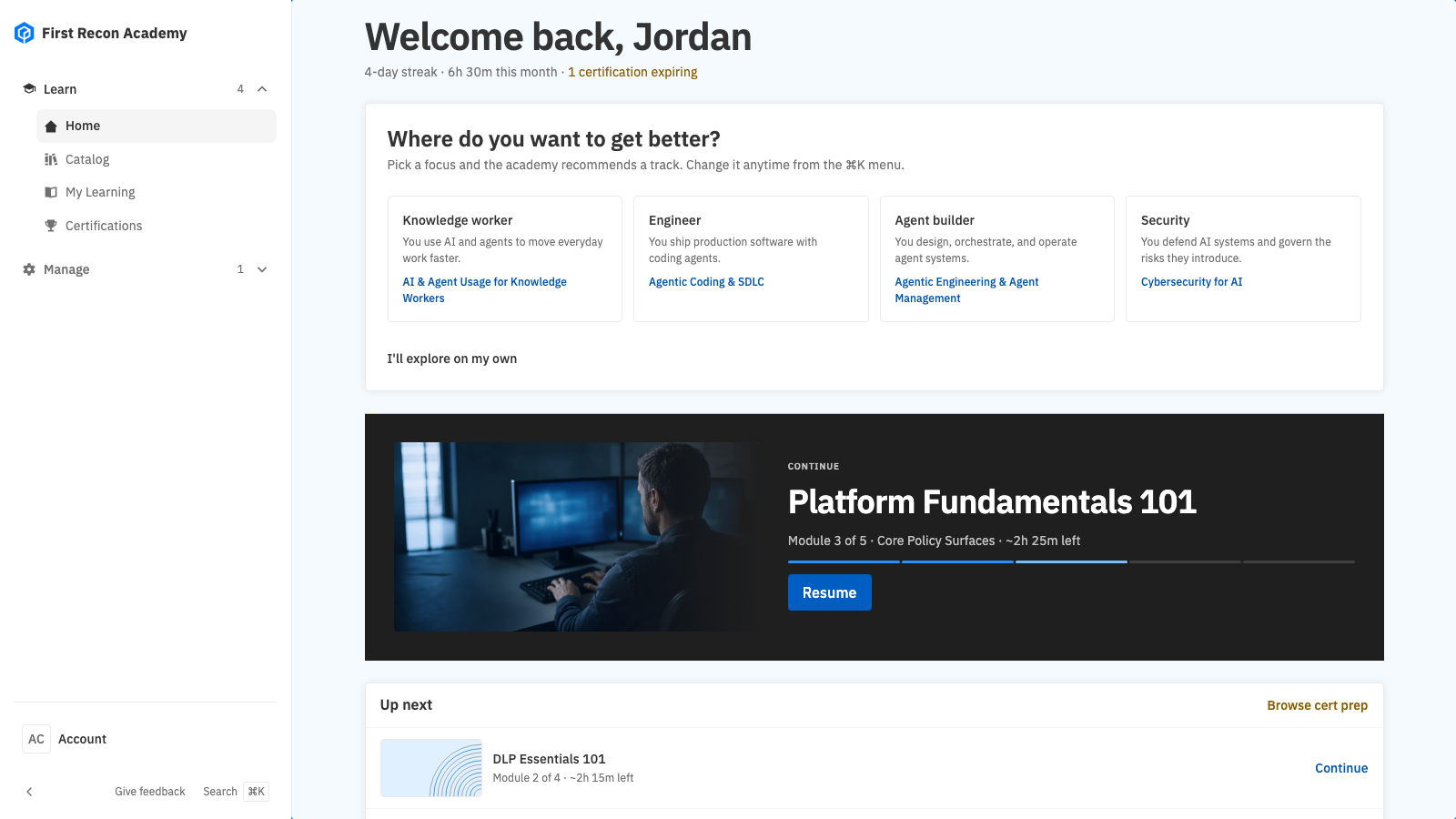Click the Learn badge count 4
The width and height of the screenshot is (1456, 819).
240,89
